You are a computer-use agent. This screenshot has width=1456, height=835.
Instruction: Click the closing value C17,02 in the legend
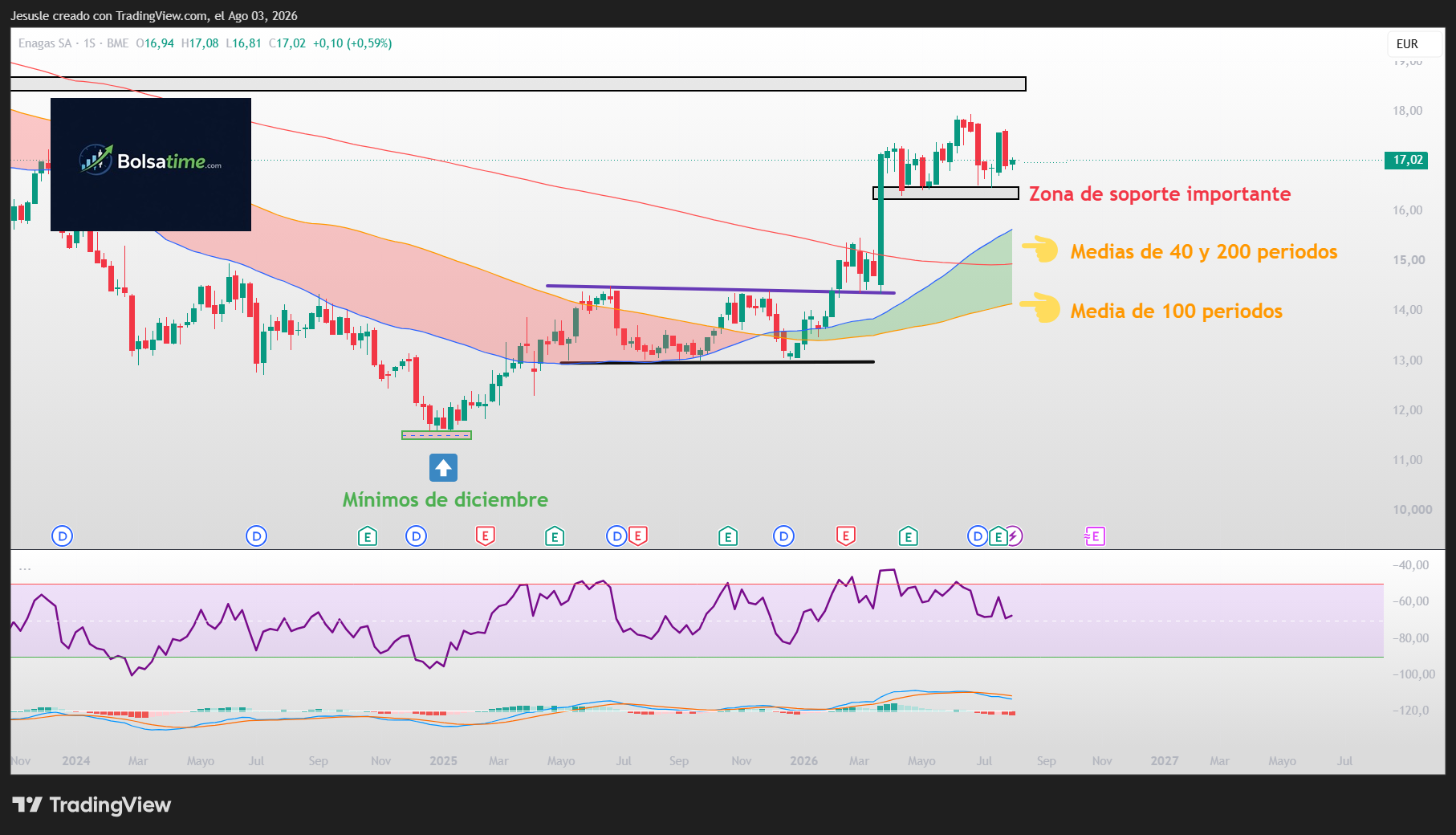tap(287, 43)
